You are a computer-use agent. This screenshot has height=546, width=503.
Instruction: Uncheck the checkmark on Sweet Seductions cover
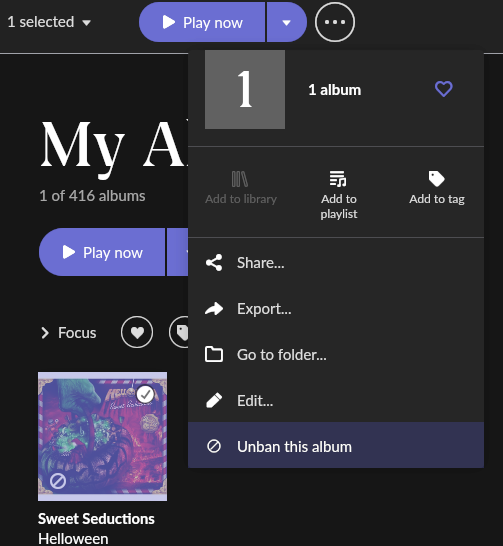click(145, 395)
